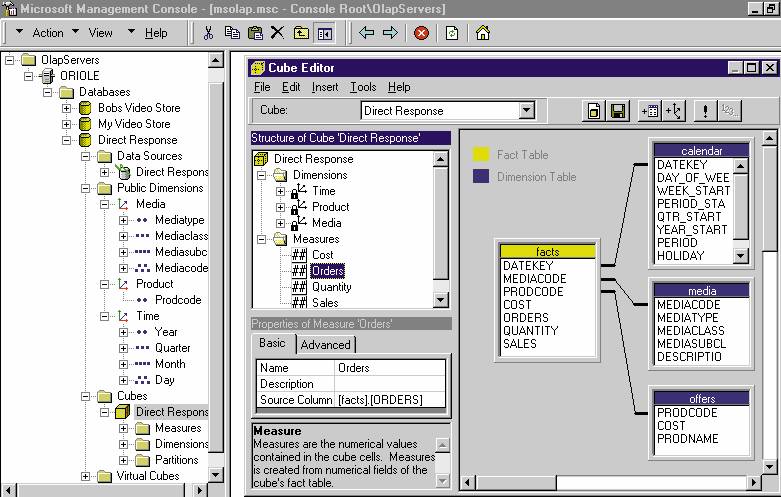Select the Prodcode level under Product
Viewport: 781px width, 497px height.
pyautogui.click(x=178, y=300)
